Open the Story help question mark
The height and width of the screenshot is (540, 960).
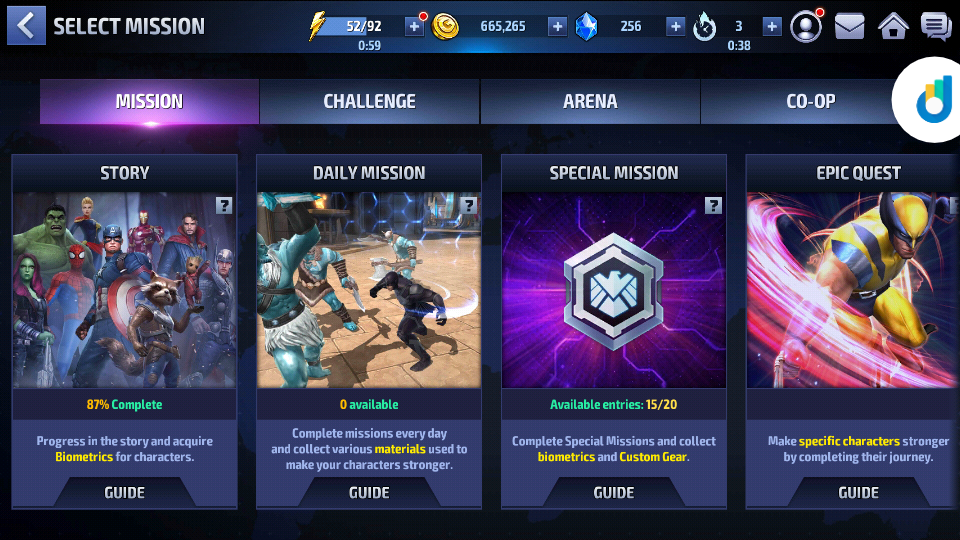(x=224, y=206)
